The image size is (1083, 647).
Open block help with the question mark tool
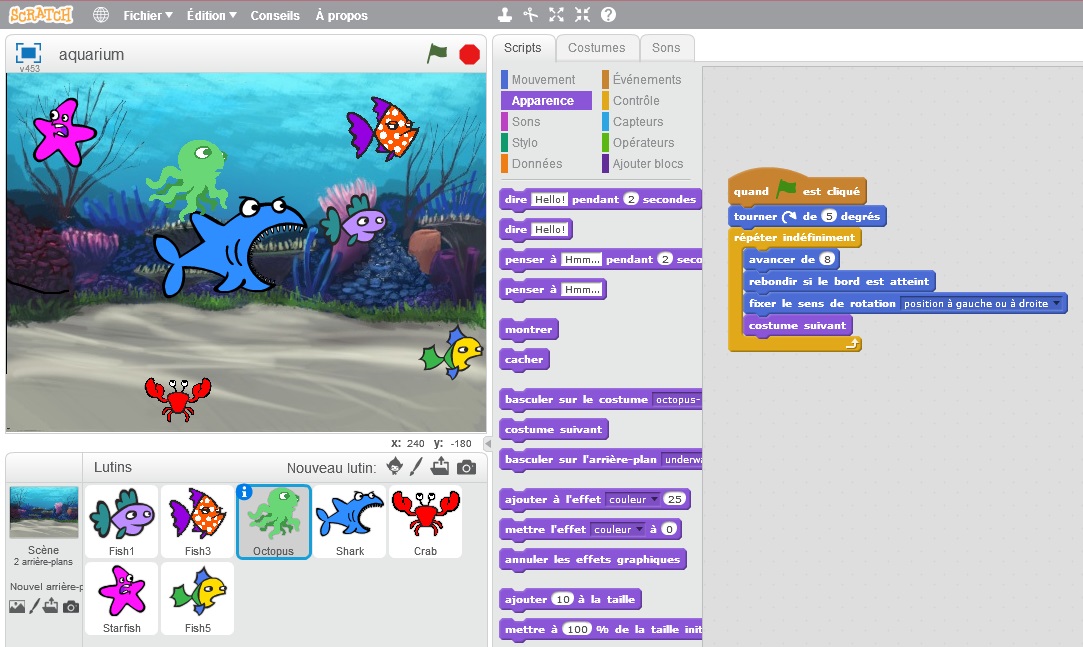coord(609,16)
